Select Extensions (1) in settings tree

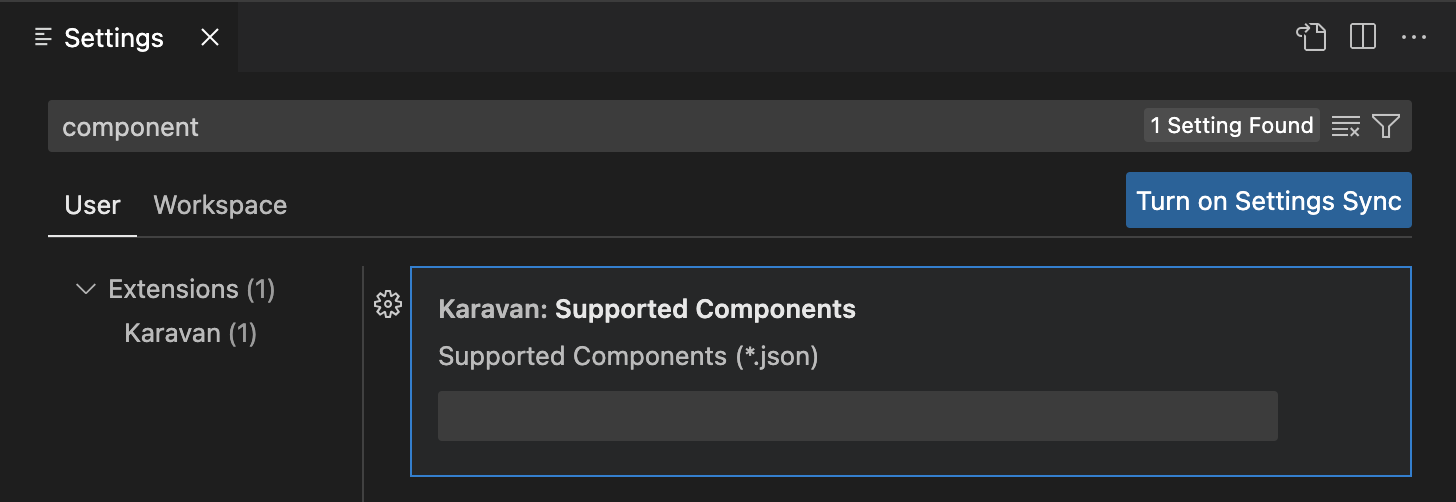click(191, 290)
